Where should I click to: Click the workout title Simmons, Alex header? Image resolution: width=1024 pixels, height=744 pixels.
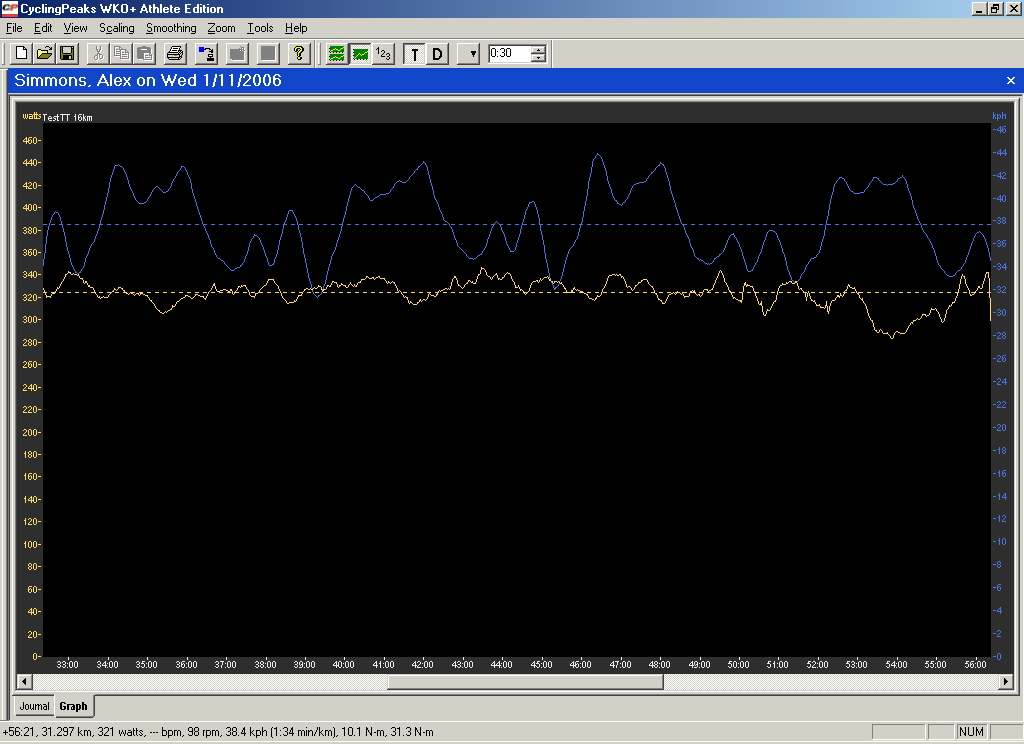[148, 80]
